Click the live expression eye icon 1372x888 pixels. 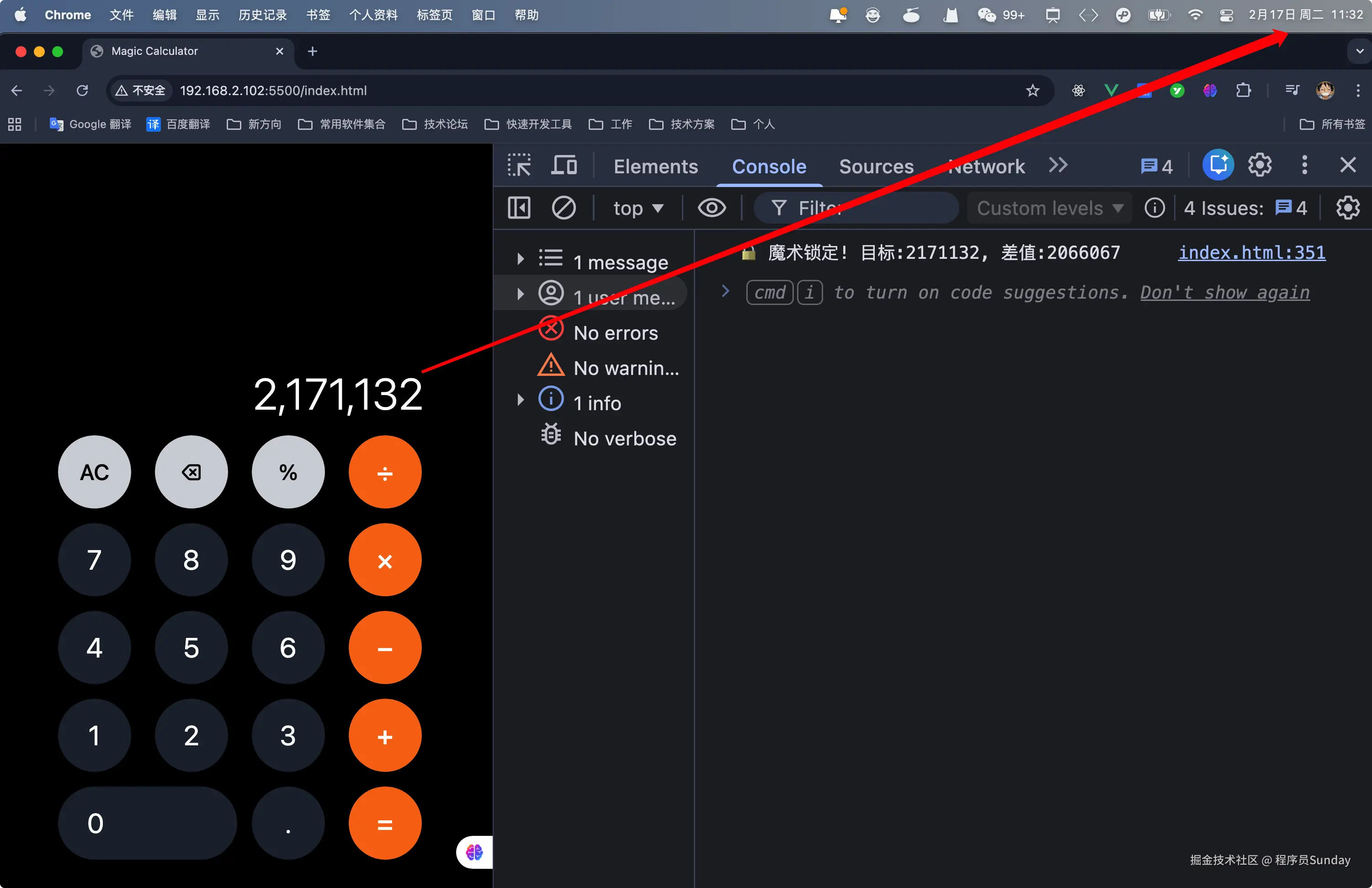click(712, 208)
